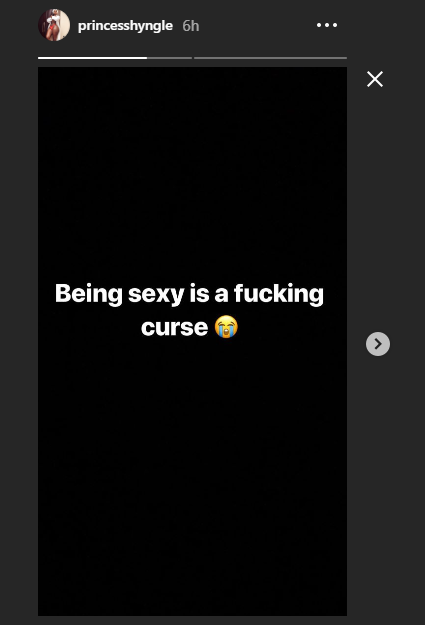Click the word "sexy" in the caption

[156, 295]
